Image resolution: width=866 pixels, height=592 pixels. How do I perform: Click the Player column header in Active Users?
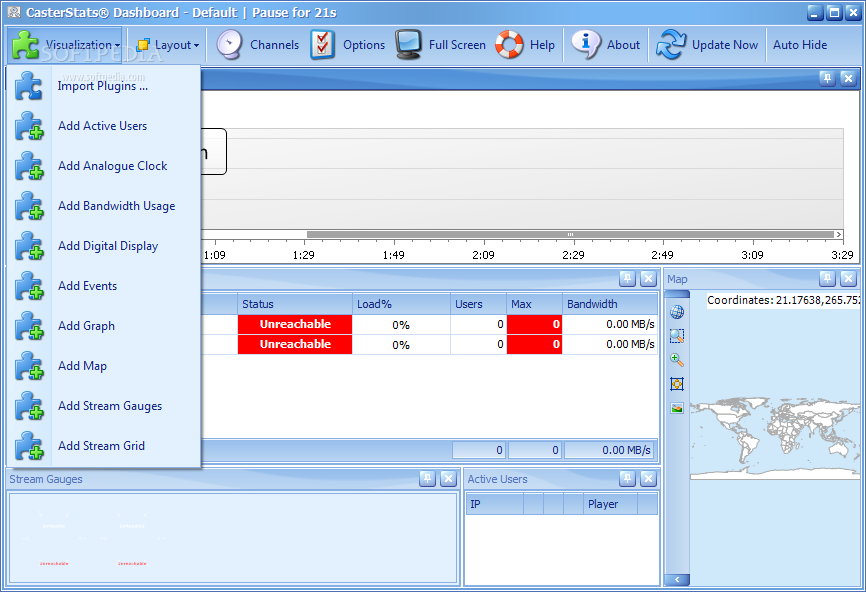[610, 504]
